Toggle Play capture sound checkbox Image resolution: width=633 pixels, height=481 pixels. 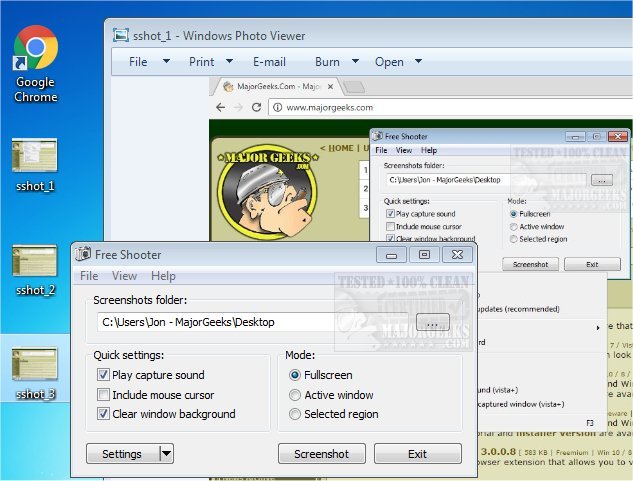(x=103, y=375)
